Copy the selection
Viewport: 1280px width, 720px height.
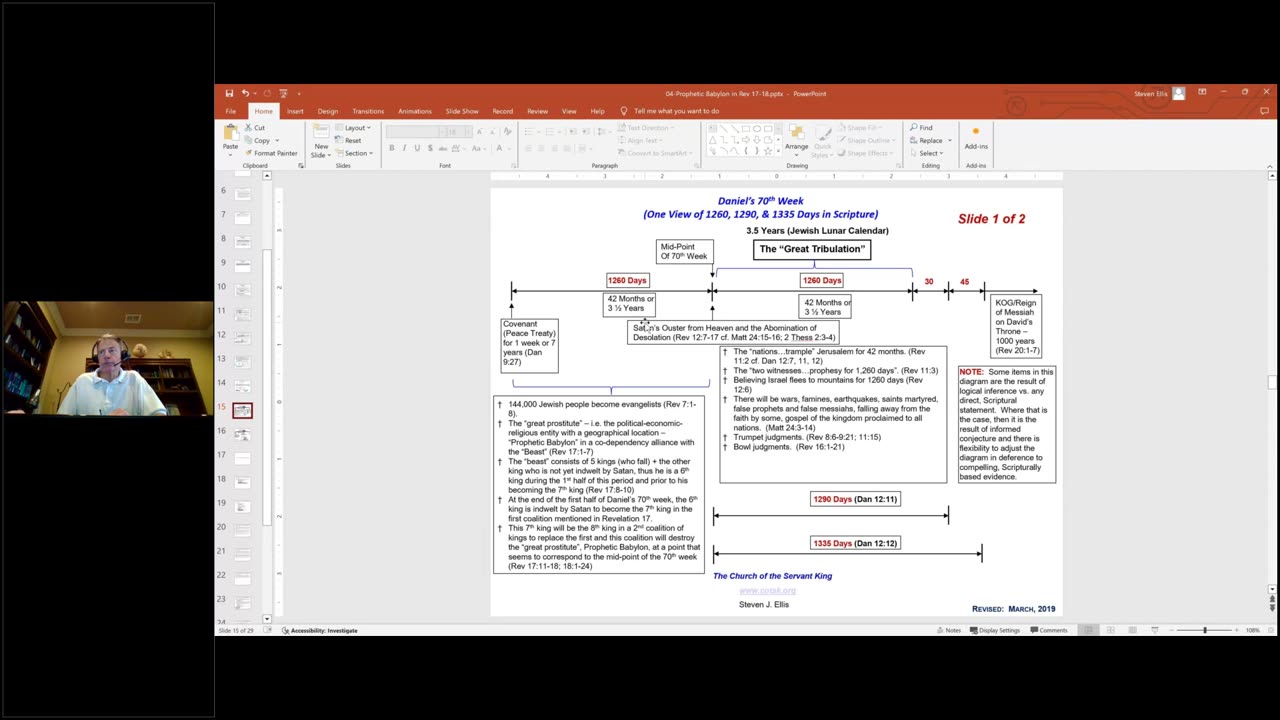(x=255, y=140)
